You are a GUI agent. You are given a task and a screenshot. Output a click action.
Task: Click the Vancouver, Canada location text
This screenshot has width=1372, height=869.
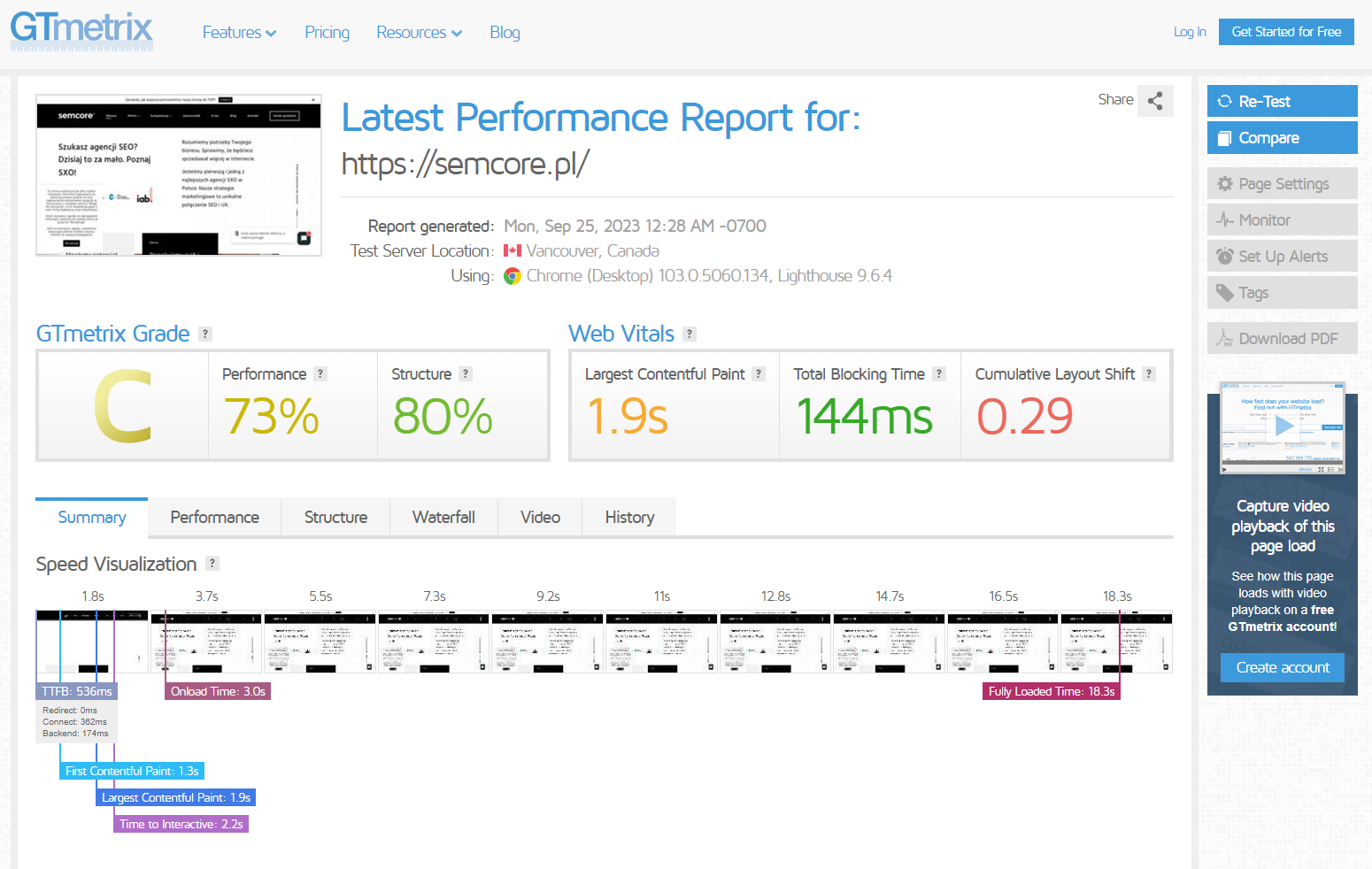click(x=593, y=250)
